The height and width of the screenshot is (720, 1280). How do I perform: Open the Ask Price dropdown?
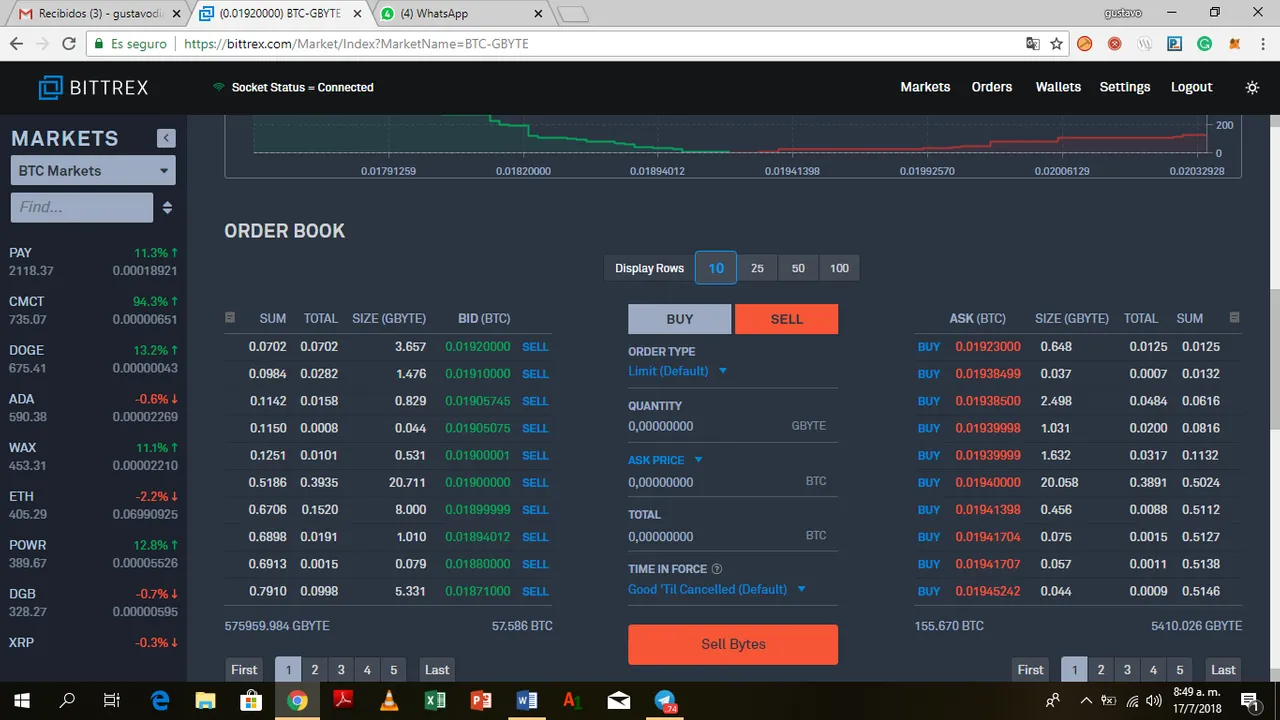coord(665,460)
